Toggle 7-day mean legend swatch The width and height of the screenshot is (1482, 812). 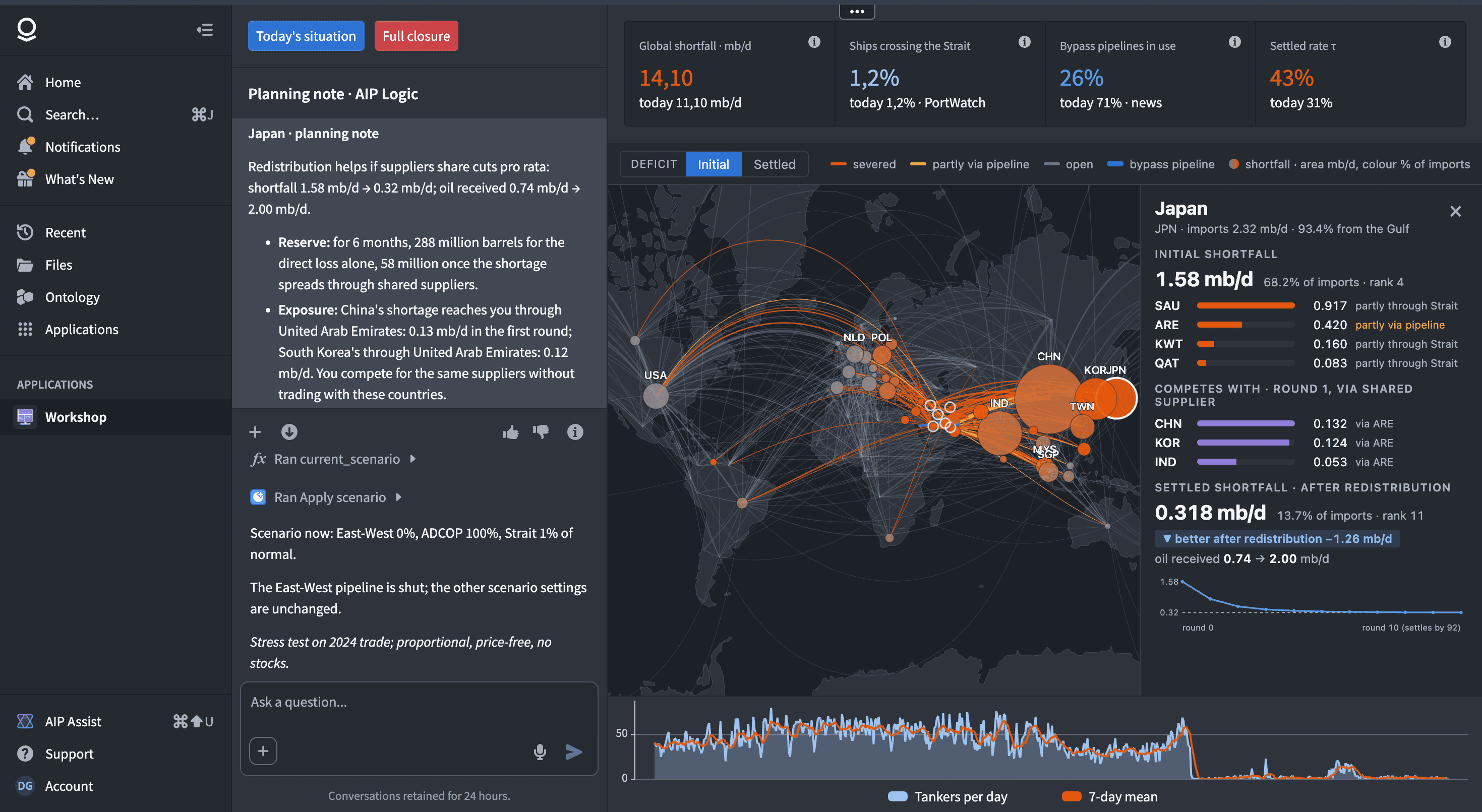[1071, 796]
